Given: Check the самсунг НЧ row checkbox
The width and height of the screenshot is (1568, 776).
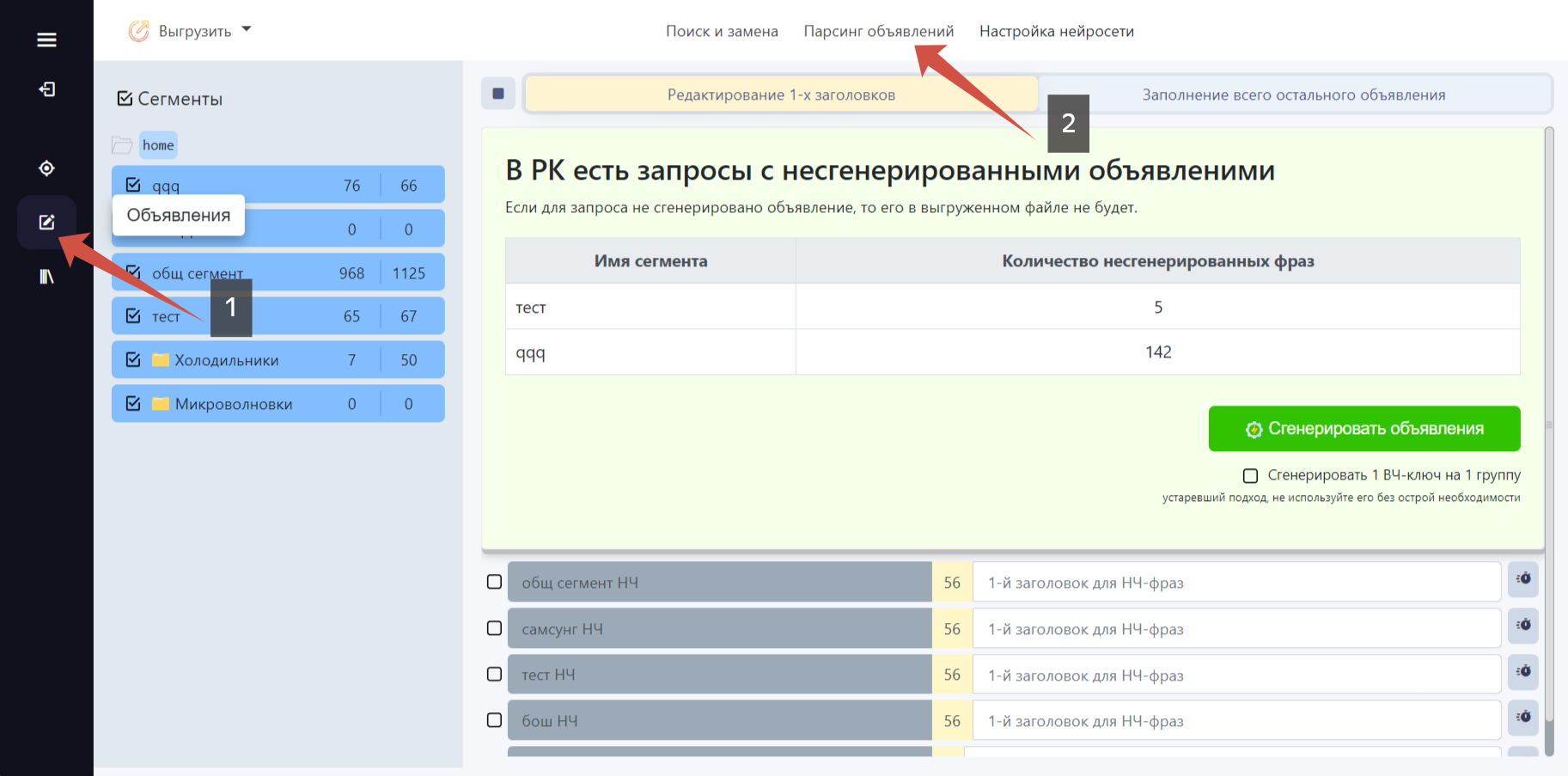Looking at the screenshot, I should (x=494, y=628).
